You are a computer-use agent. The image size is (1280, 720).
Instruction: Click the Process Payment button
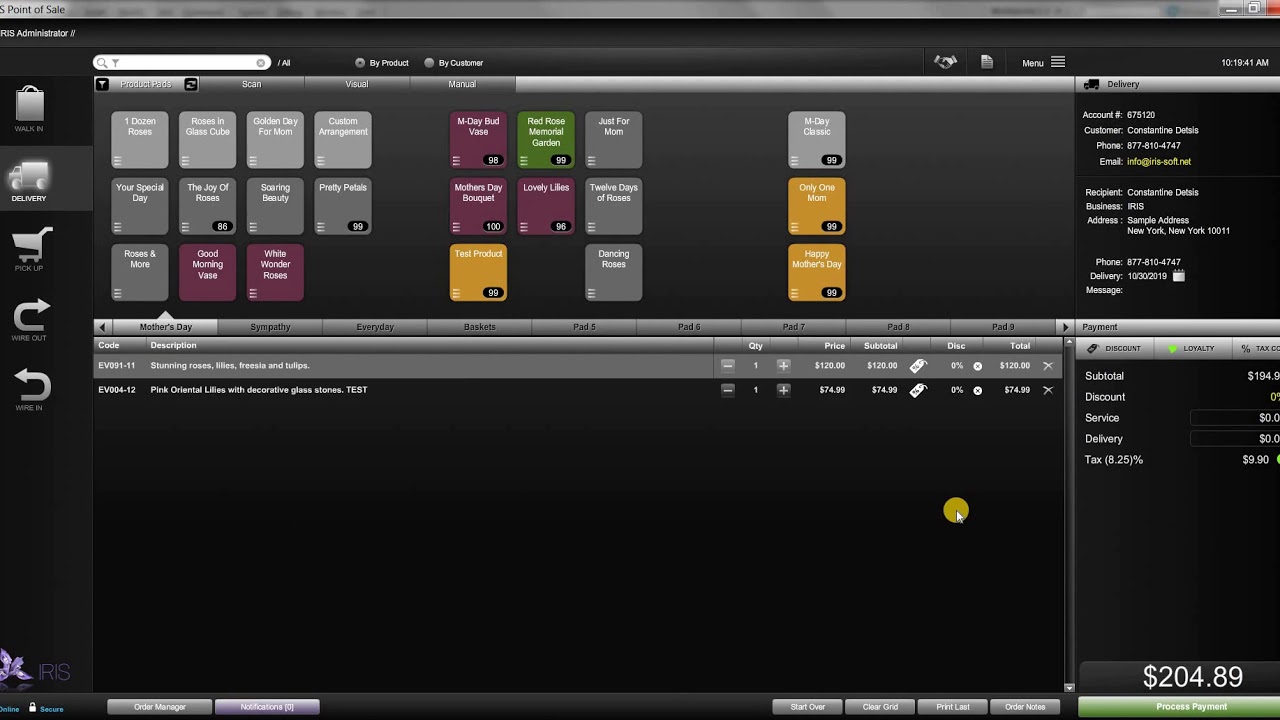tap(1179, 707)
